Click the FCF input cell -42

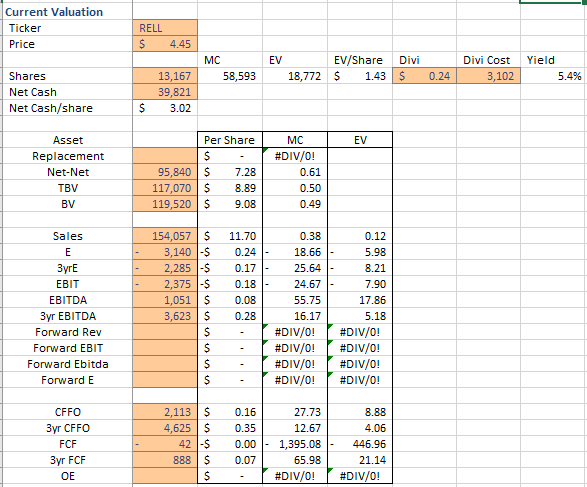[165, 444]
